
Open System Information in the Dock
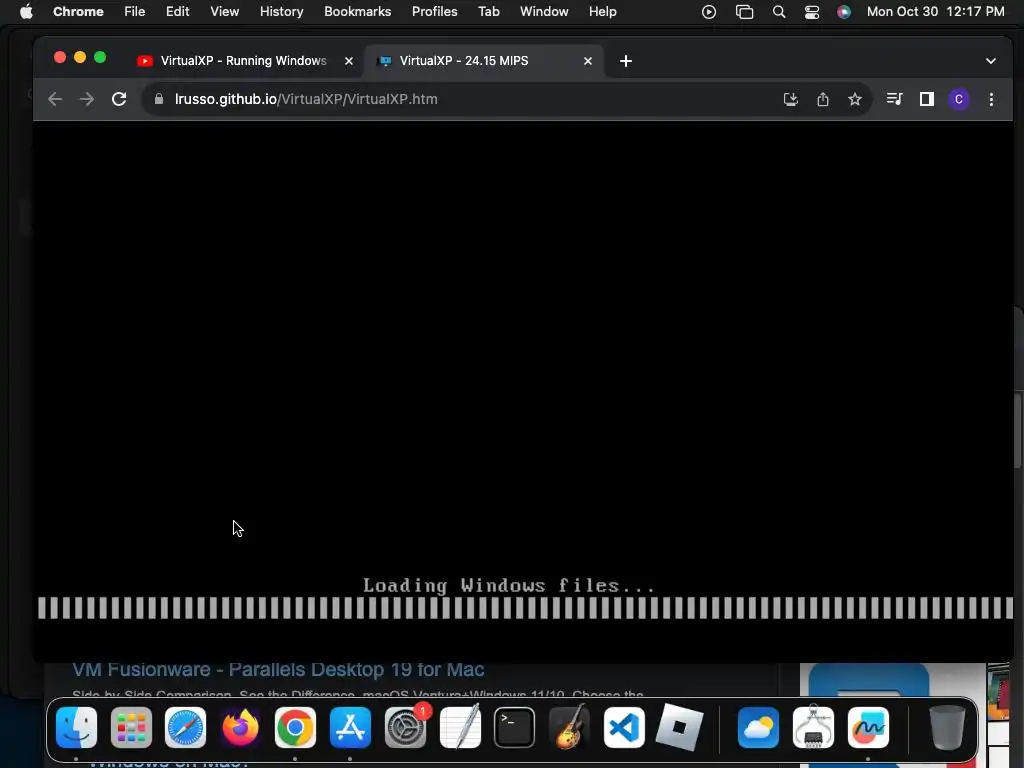coord(813,727)
